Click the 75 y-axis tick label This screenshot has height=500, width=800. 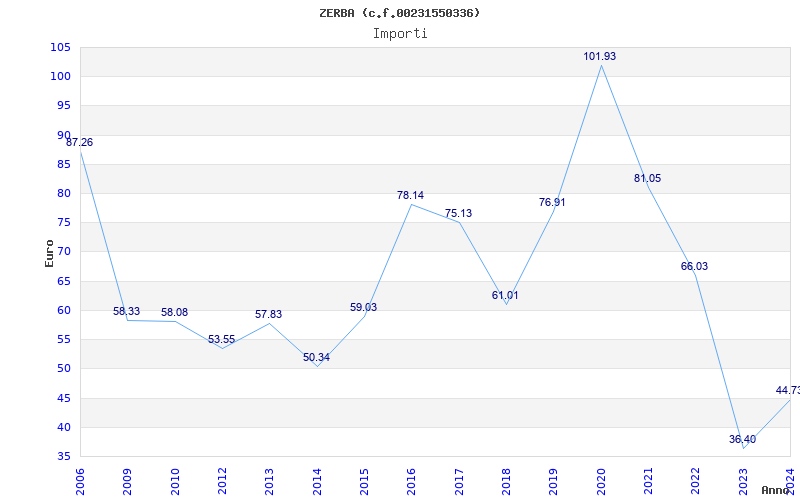63,222
